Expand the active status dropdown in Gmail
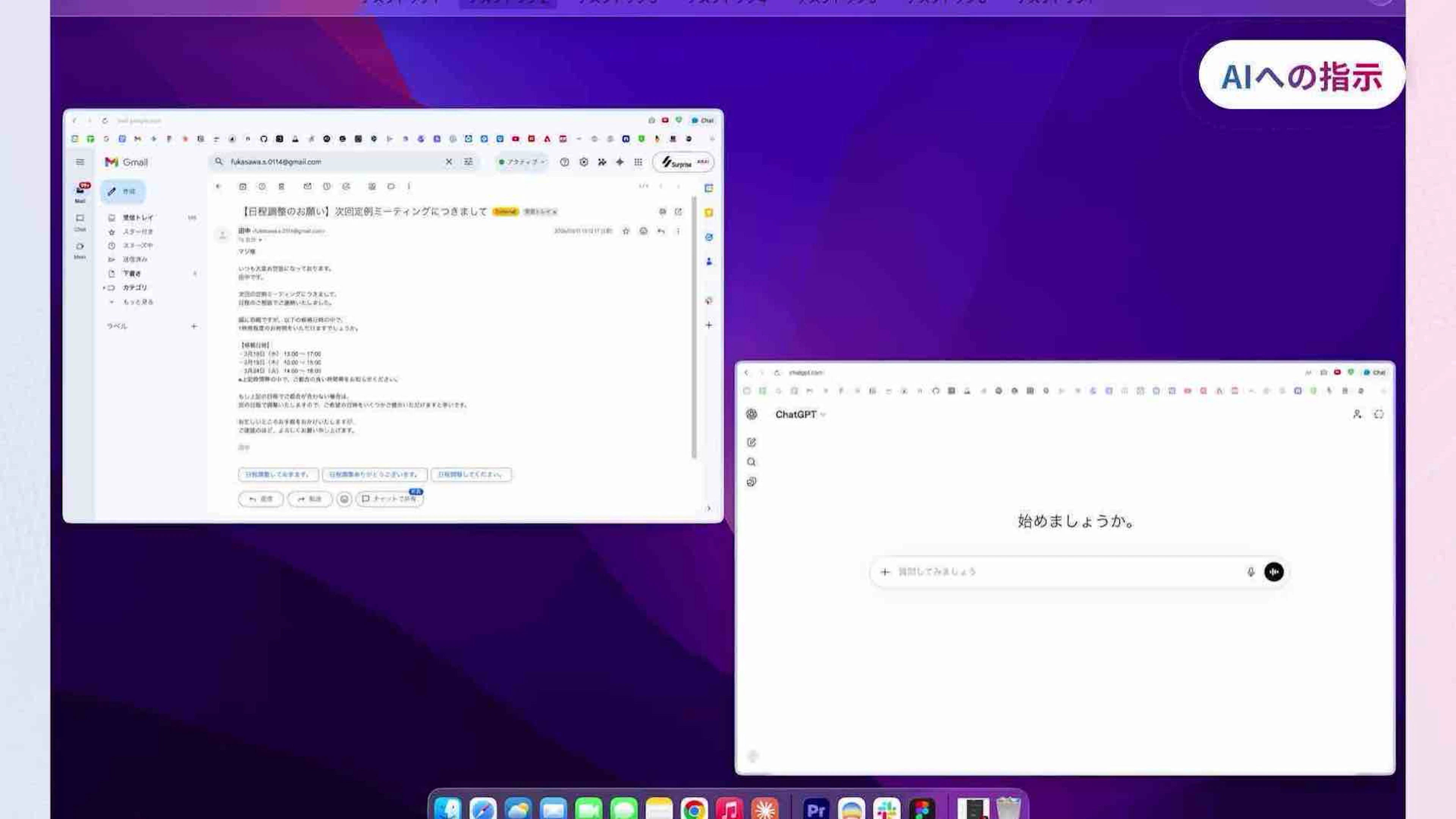The image size is (1456, 819). [x=522, y=162]
